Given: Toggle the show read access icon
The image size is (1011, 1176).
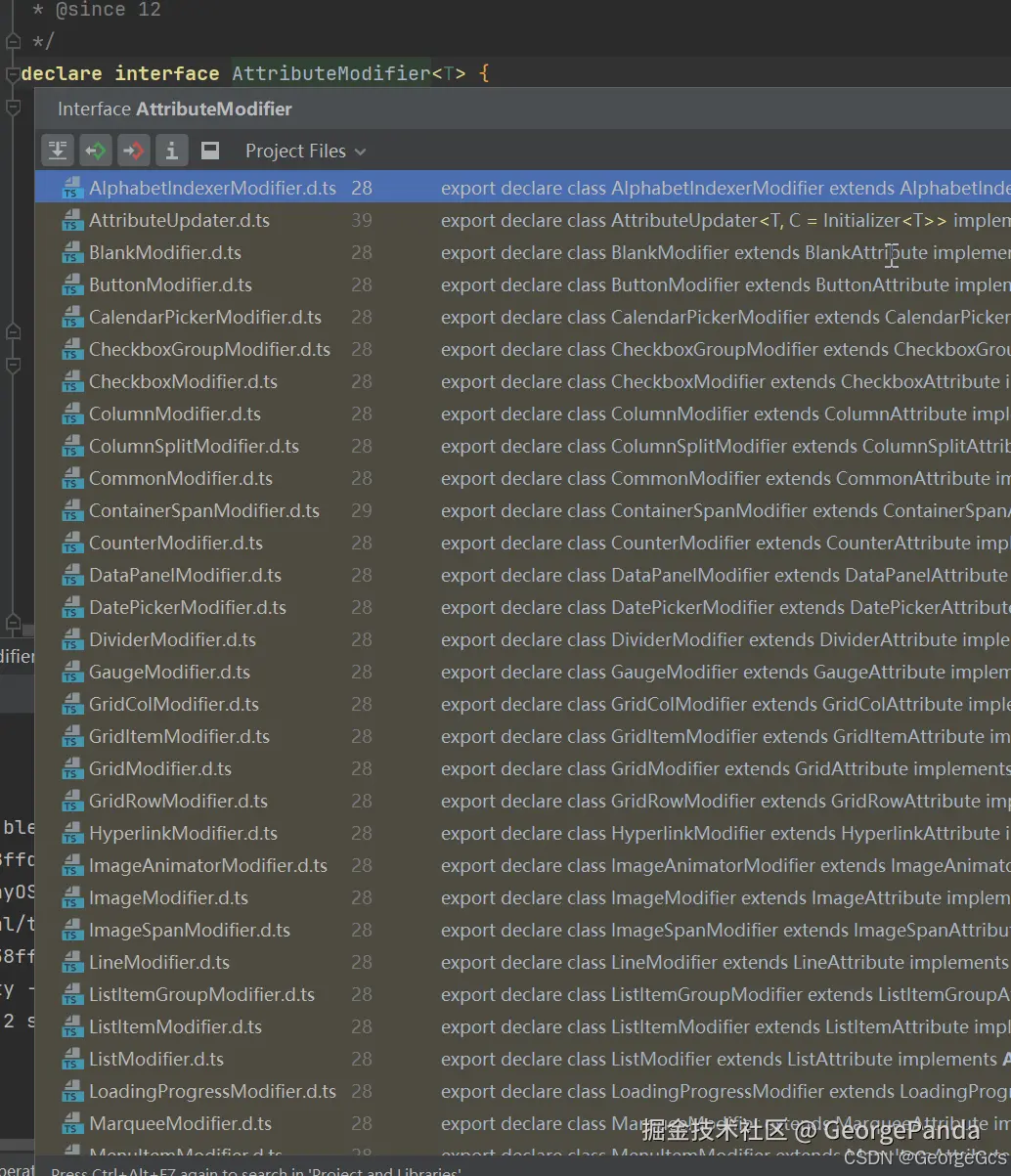Looking at the screenshot, I should (x=96, y=151).
